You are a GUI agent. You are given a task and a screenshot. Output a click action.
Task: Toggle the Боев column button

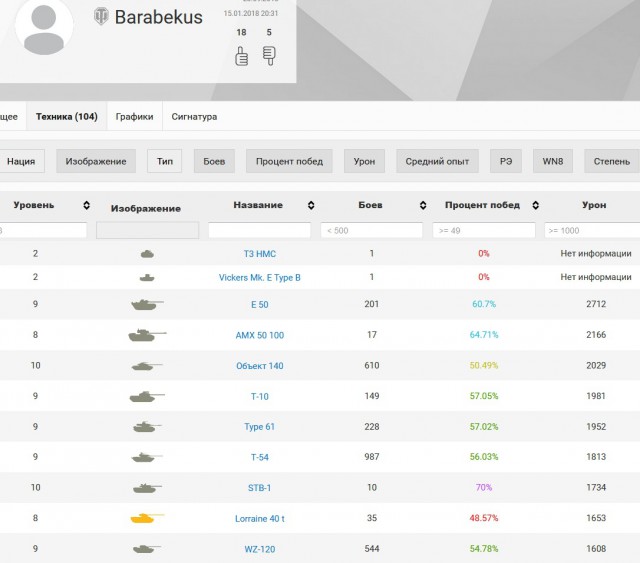click(x=214, y=161)
